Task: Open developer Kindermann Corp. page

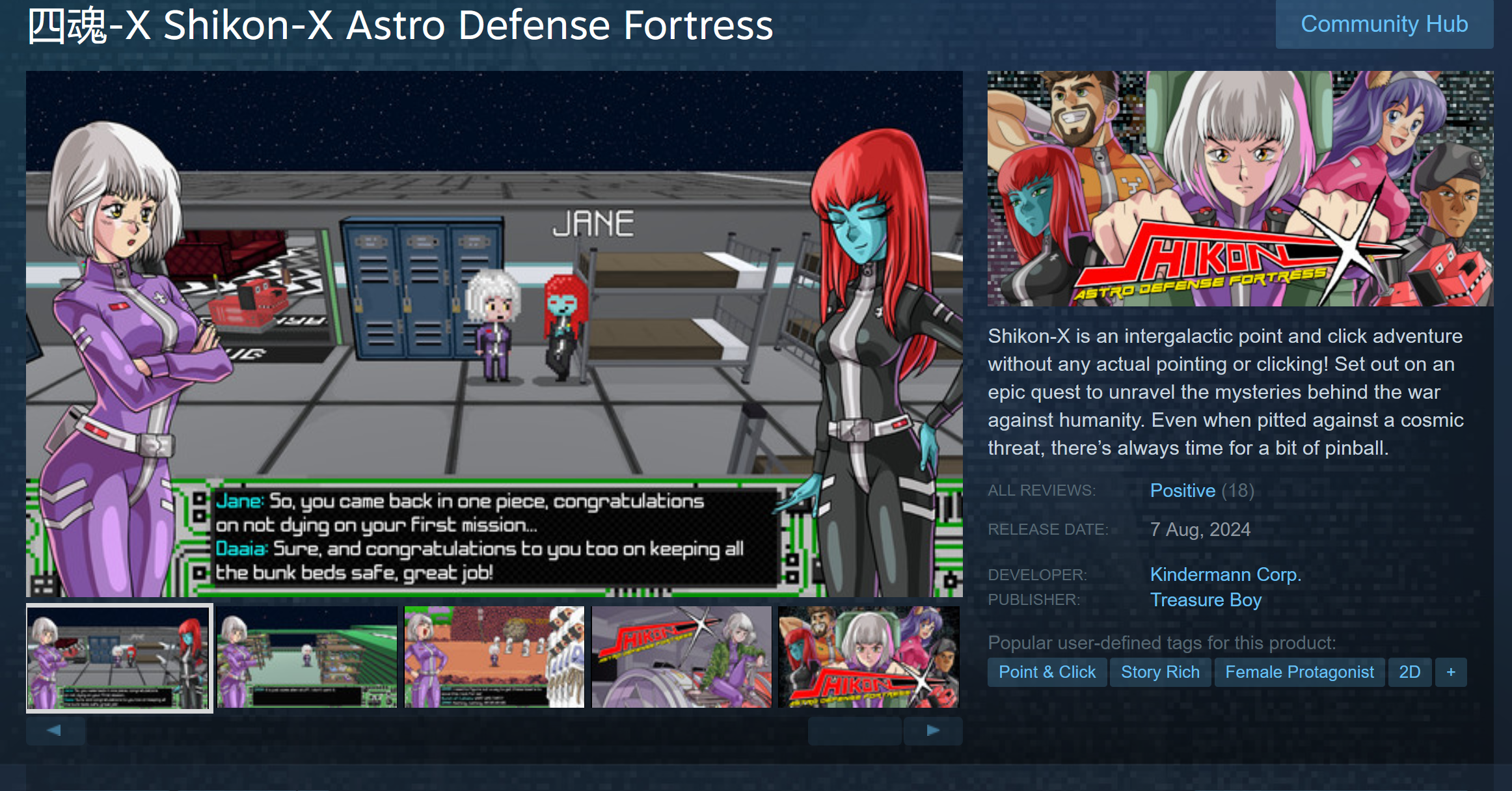Action: 1226,574
